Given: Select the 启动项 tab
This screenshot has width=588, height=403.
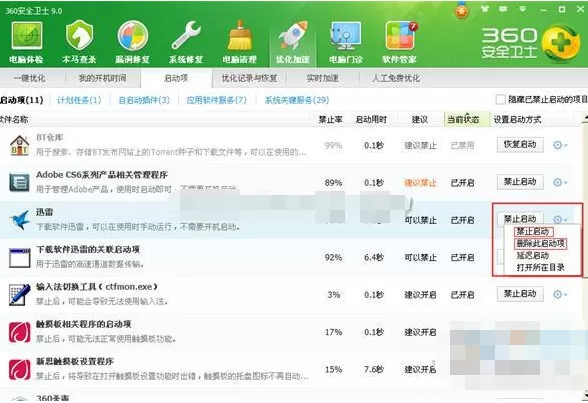Looking at the screenshot, I should coord(176,78).
